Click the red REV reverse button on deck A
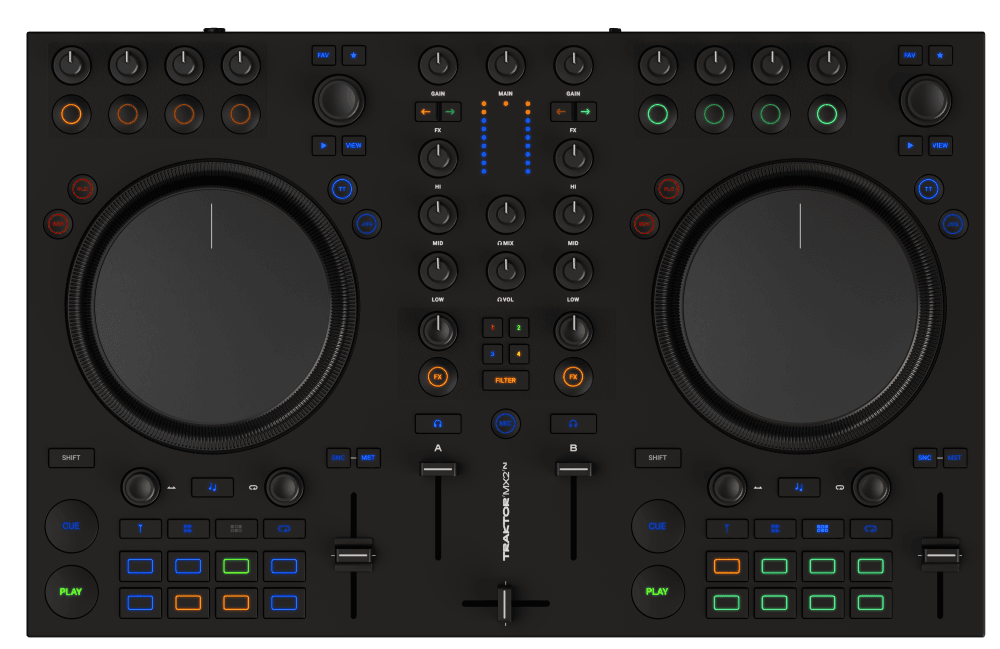Image resolution: width=1000 pixels, height=649 pixels. 58,224
